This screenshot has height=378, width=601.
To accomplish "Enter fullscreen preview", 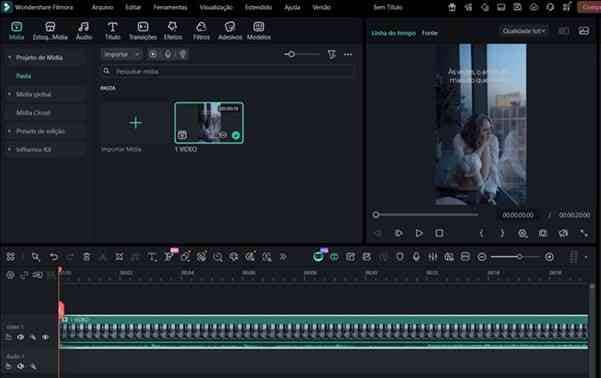I will tap(584, 233).
